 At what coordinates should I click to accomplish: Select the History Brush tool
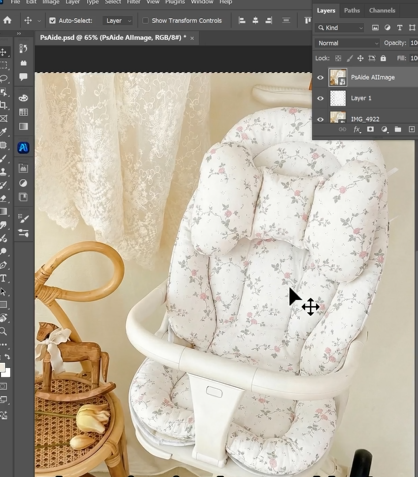3,185
